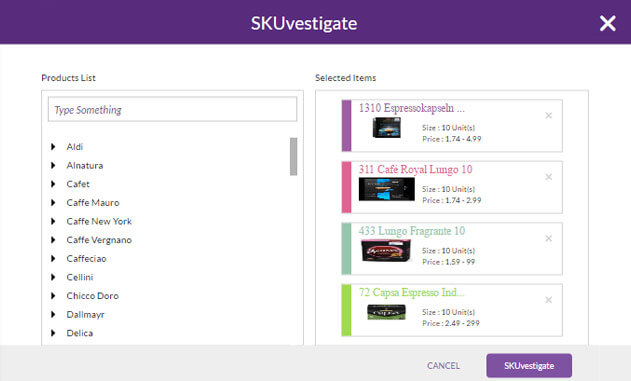This screenshot has height=381, width=631.
Task: Close the SKUvestigate dialog with the X icon
Action: (608, 23)
